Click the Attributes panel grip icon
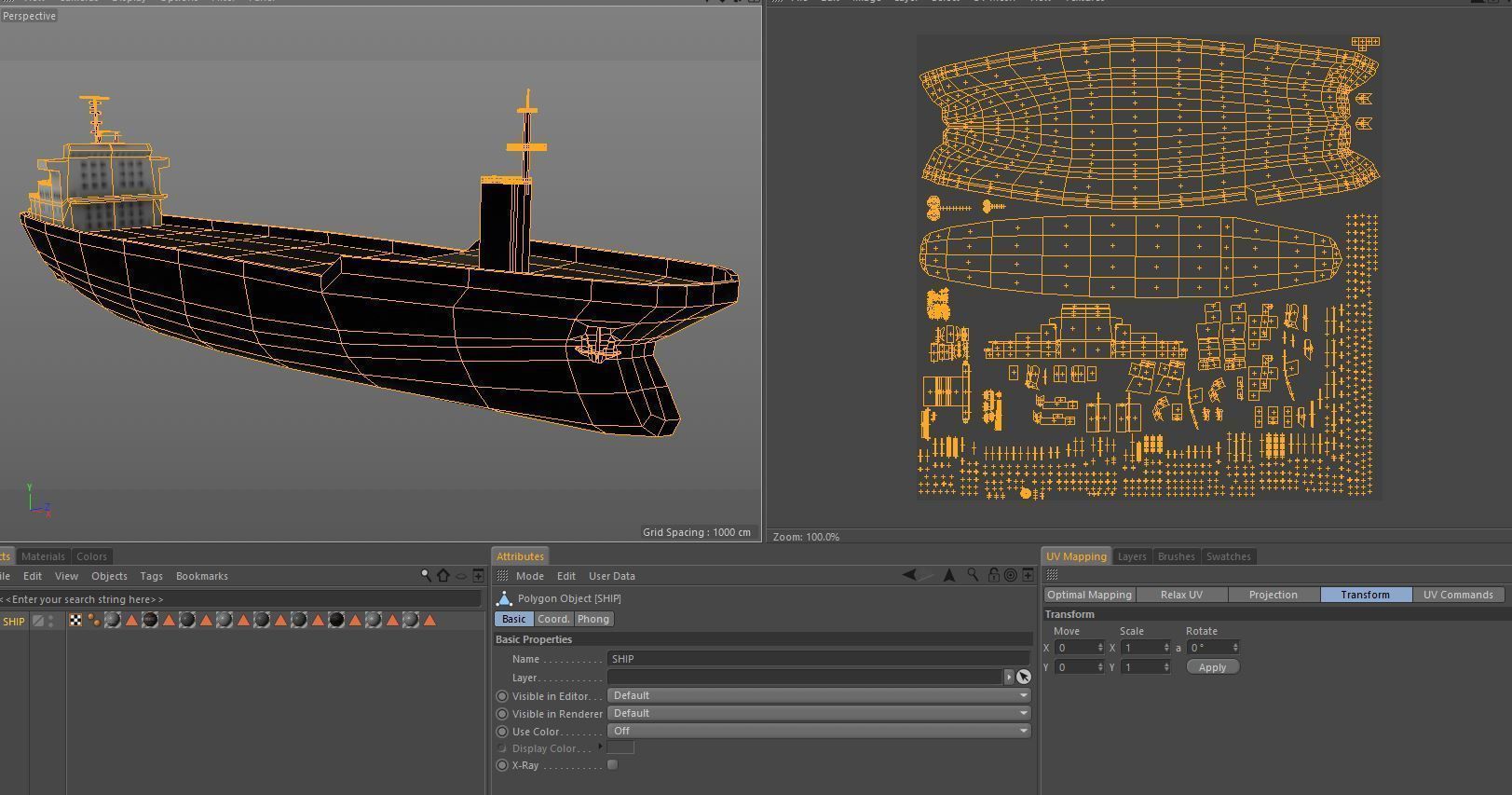The width and height of the screenshot is (1512, 795). [x=503, y=576]
